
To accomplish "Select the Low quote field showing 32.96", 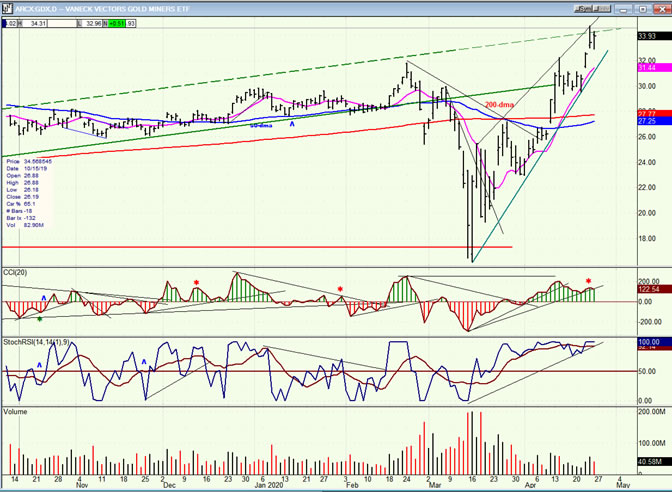I will (x=90, y=24).
